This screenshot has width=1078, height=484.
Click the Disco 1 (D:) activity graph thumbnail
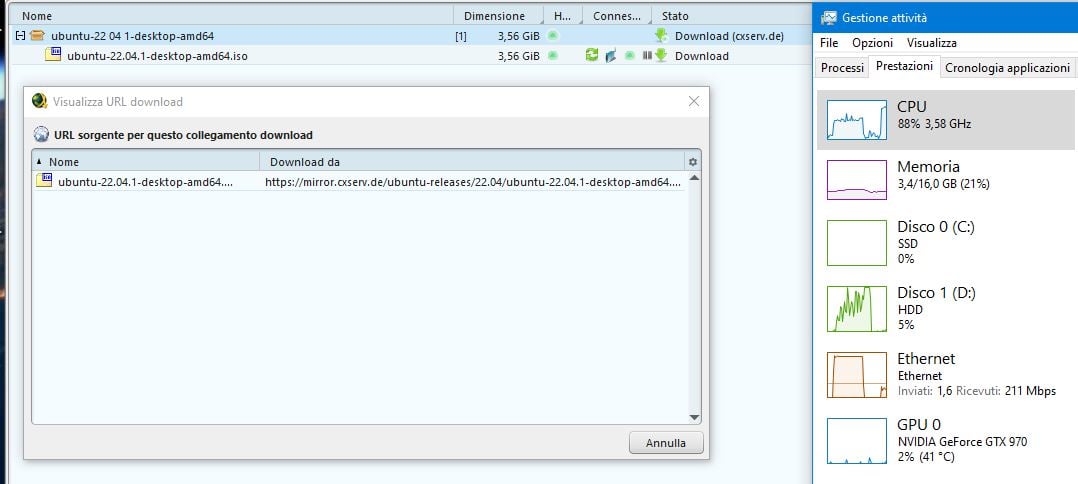(857, 309)
